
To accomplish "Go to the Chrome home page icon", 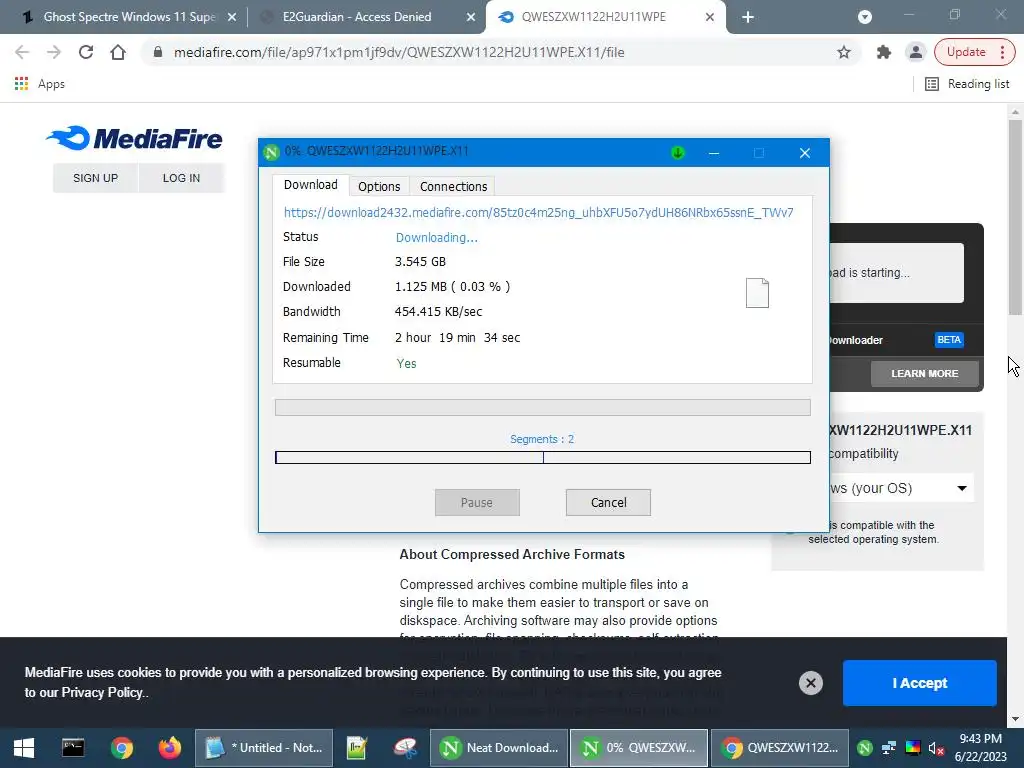I will (x=118, y=52).
